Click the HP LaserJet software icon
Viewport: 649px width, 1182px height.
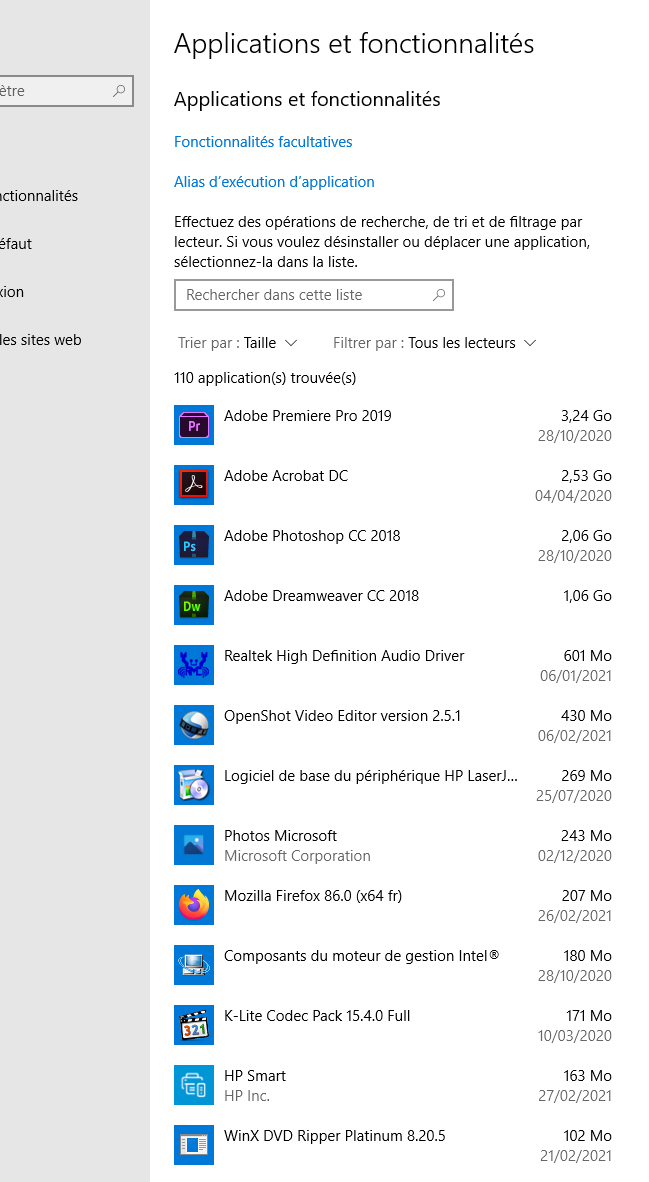(x=194, y=785)
